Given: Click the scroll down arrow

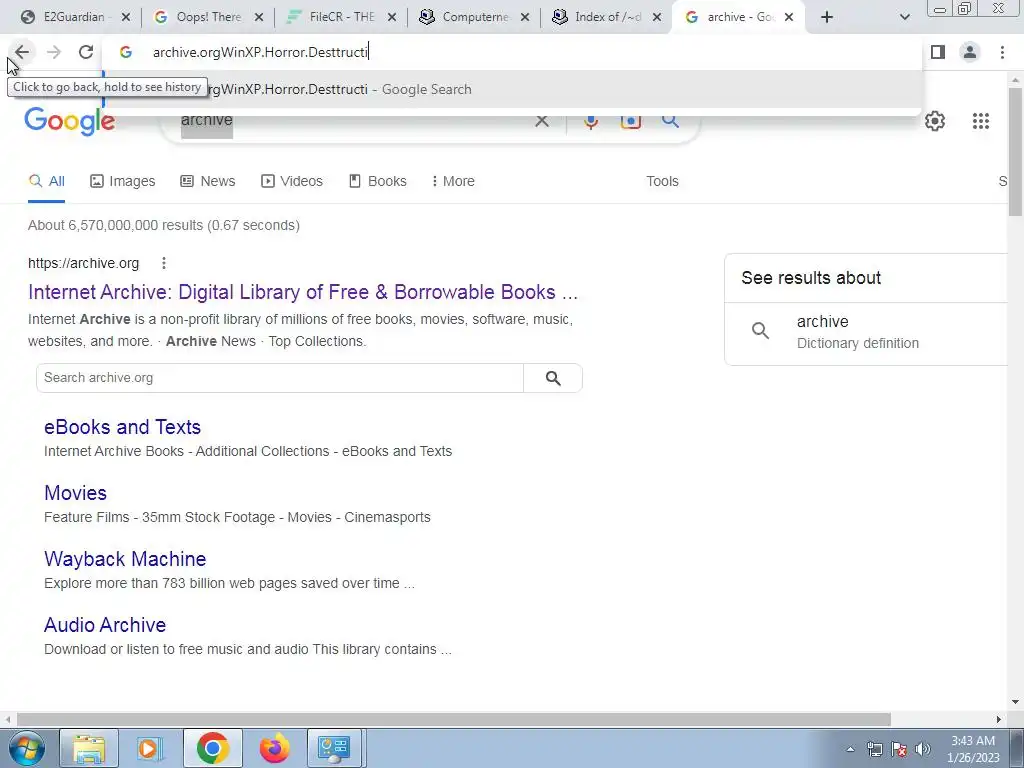Looking at the screenshot, I should [x=1015, y=702].
